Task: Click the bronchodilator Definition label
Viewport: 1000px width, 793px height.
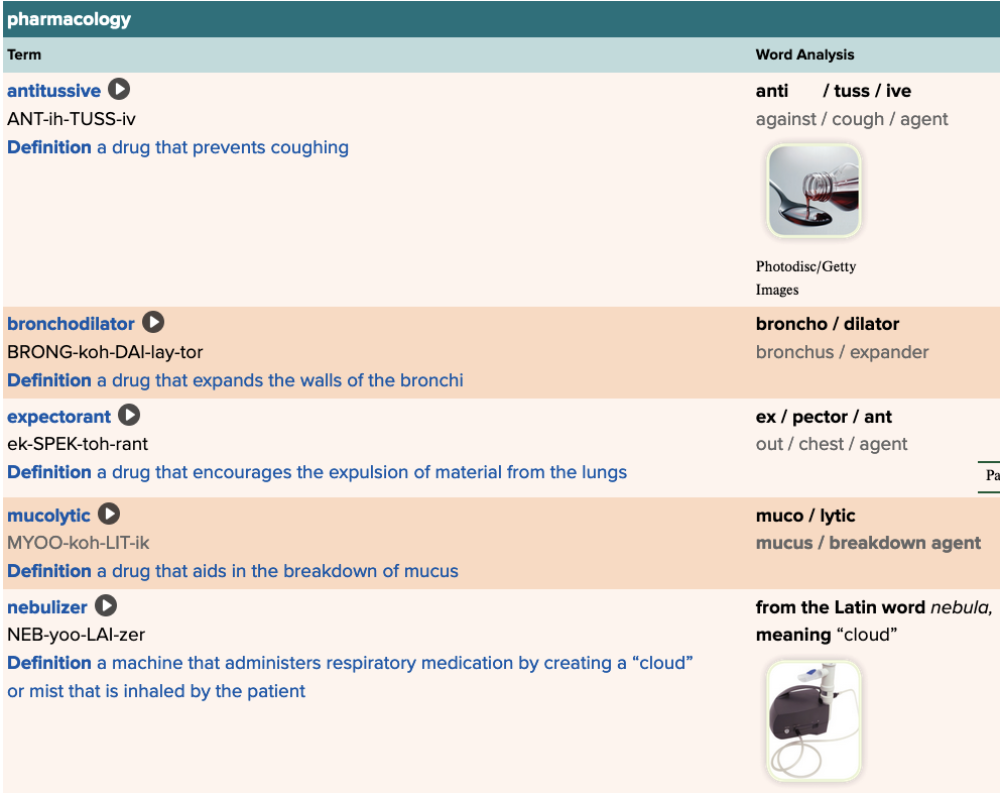Action: [x=49, y=380]
